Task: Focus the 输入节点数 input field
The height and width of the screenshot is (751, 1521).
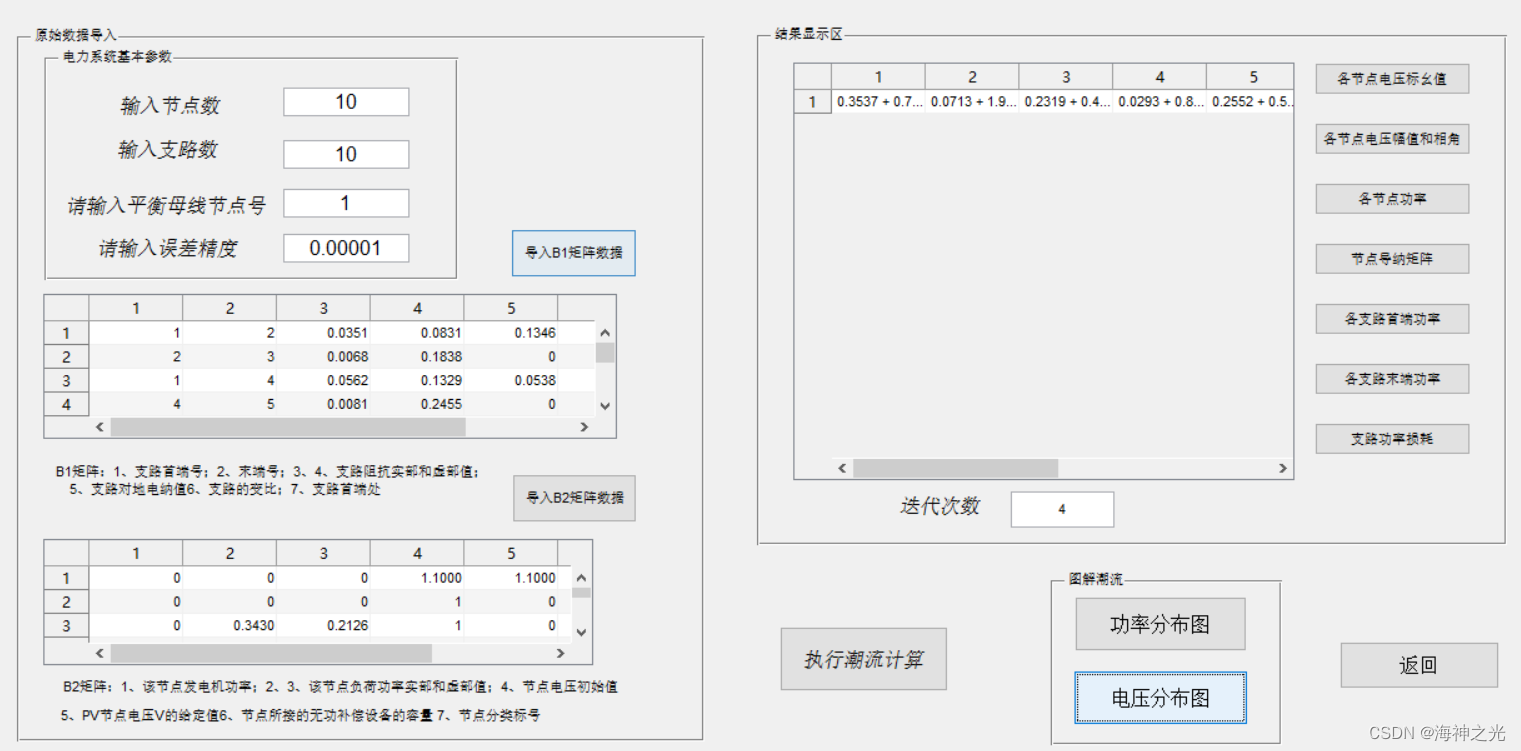Action: point(346,102)
